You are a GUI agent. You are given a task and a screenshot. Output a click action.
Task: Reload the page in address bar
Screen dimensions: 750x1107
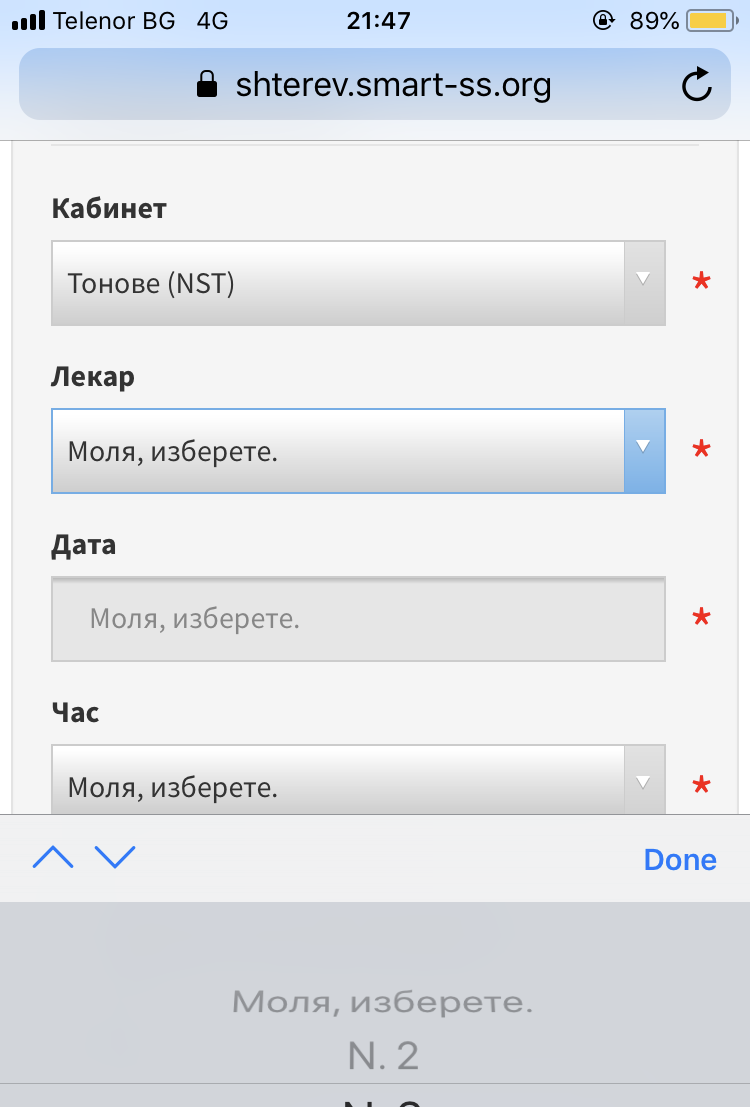(697, 85)
